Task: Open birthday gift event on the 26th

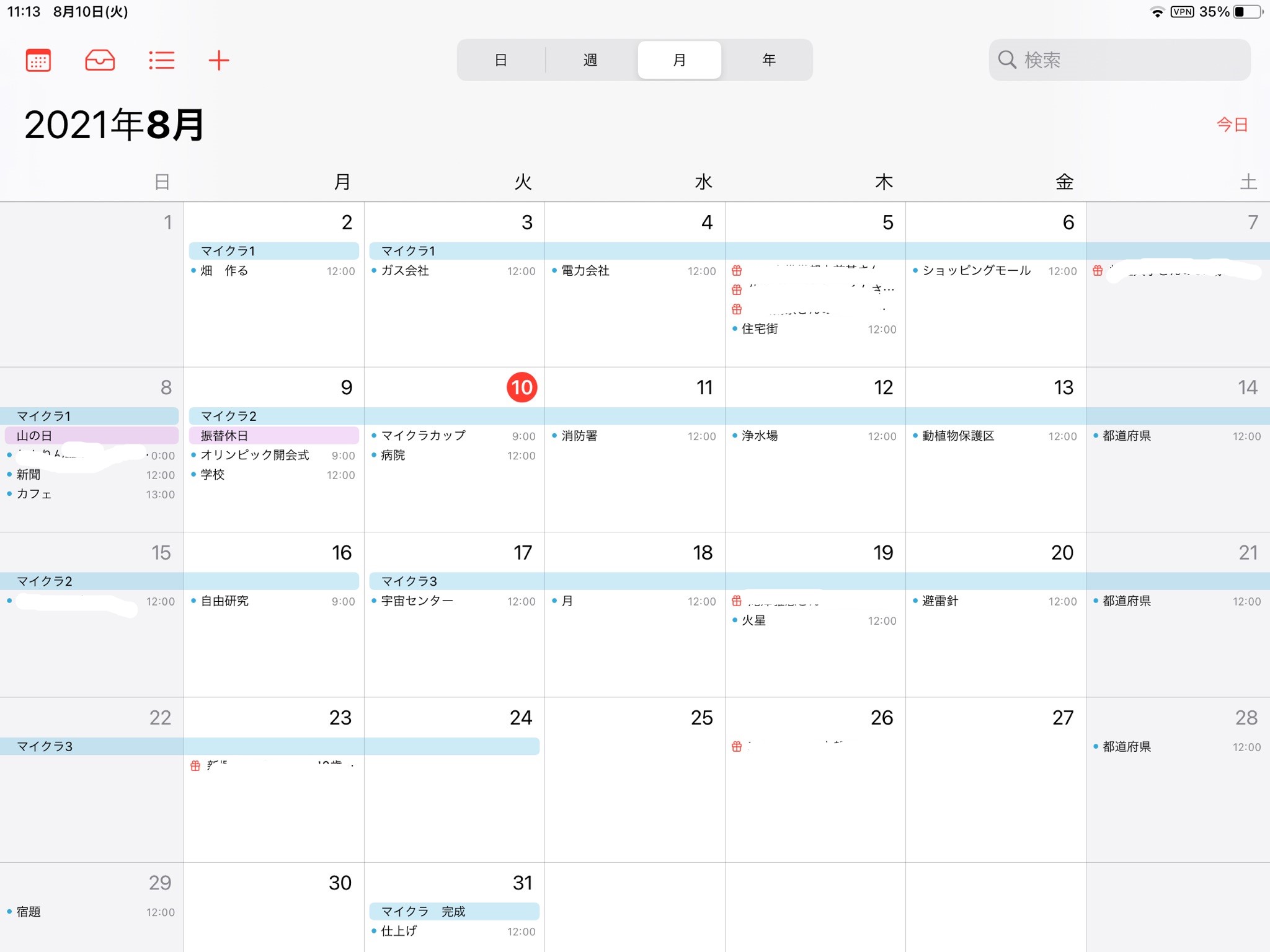Action: click(x=815, y=746)
